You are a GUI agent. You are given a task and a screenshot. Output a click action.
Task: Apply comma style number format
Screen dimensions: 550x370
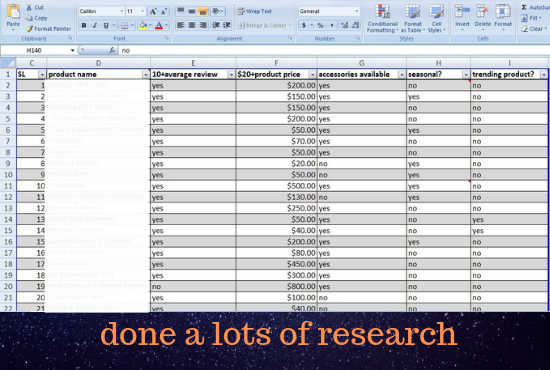[331, 25]
